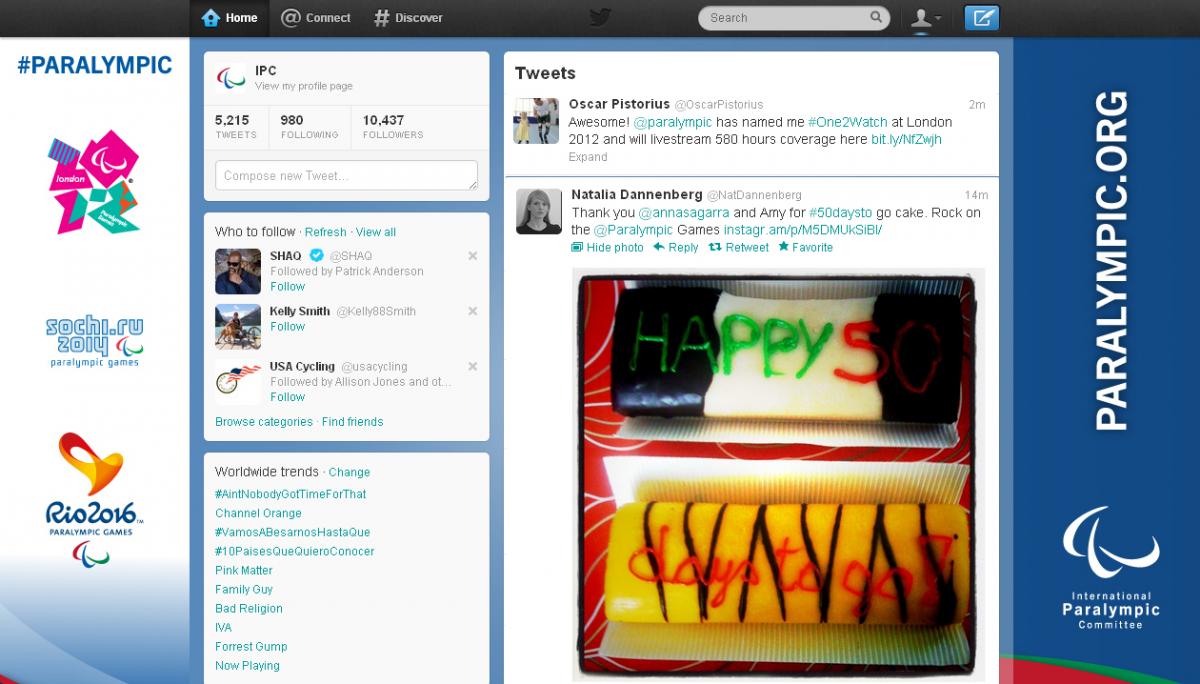This screenshot has height=684, width=1200.
Task: Follow SHAQ
Action: click(287, 286)
